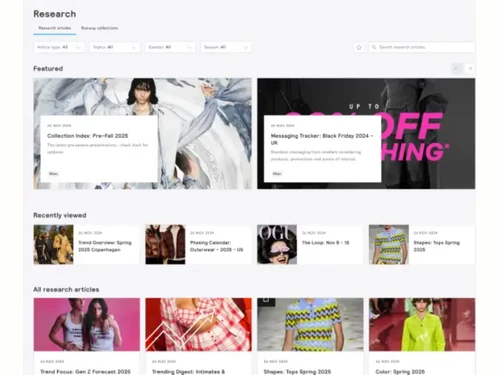
Task: Open the Season filter dropdown
Action: (x=226, y=47)
